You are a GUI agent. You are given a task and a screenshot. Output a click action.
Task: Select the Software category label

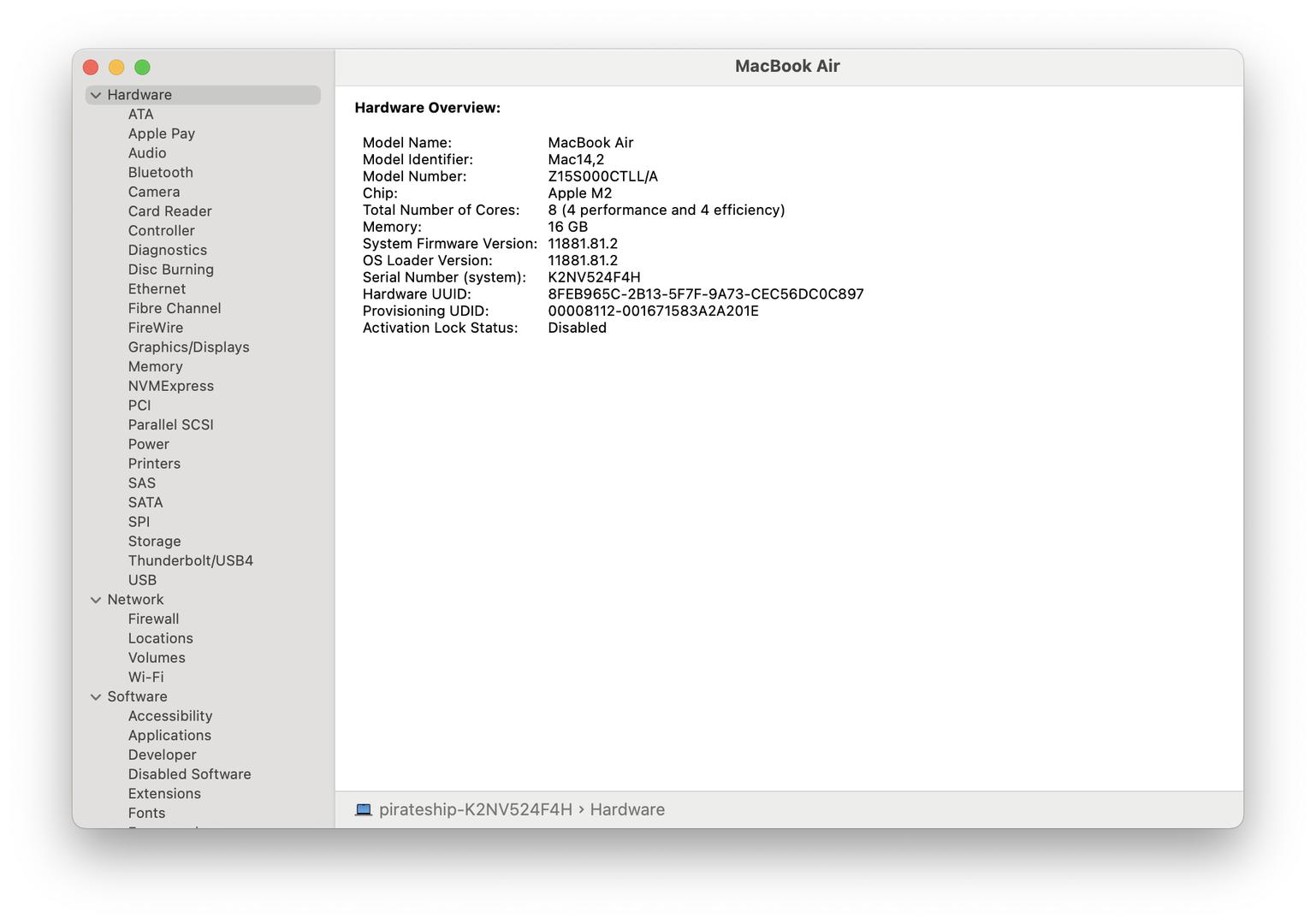coord(138,696)
